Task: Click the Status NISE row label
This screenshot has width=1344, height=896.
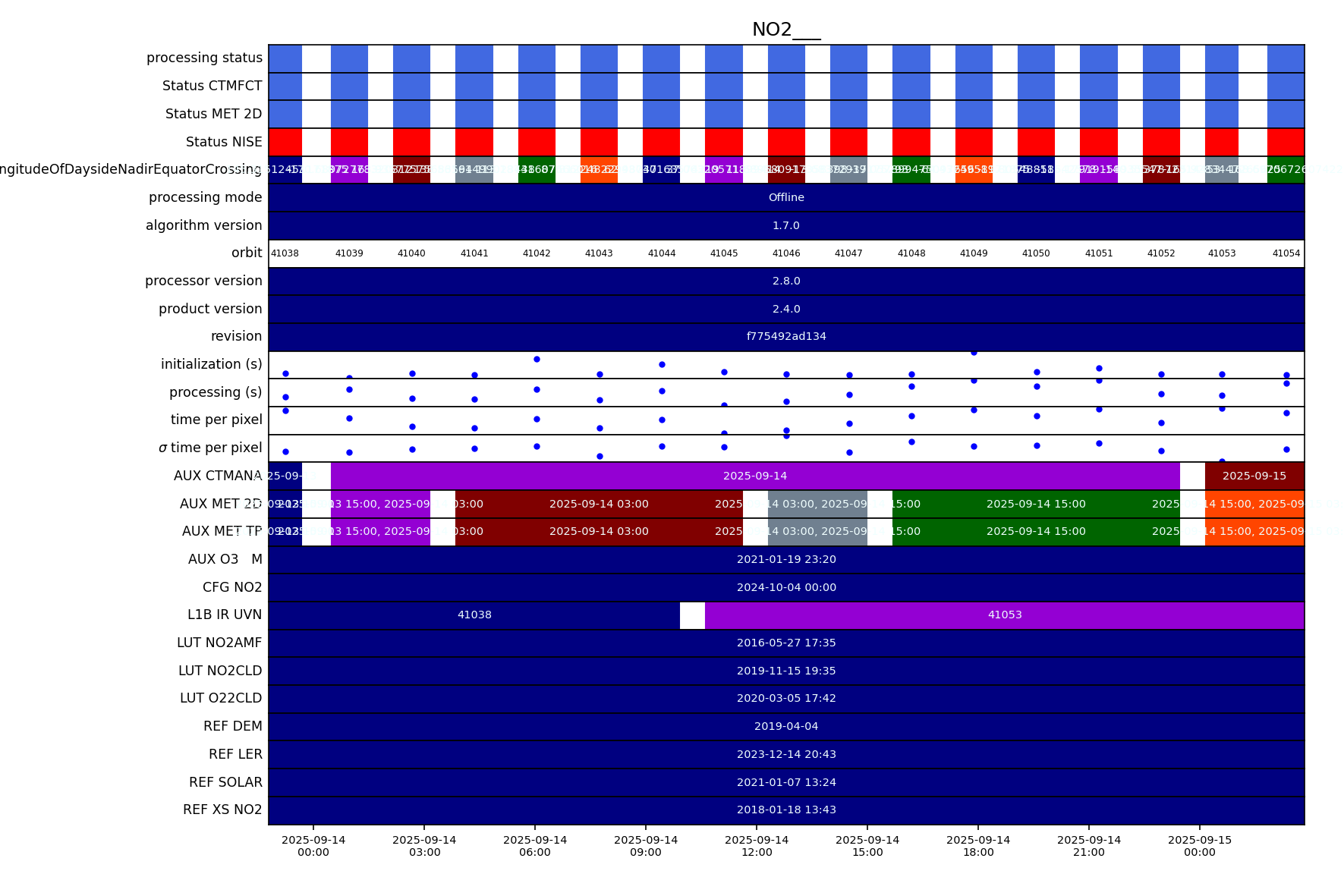Action: (x=224, y=142)
